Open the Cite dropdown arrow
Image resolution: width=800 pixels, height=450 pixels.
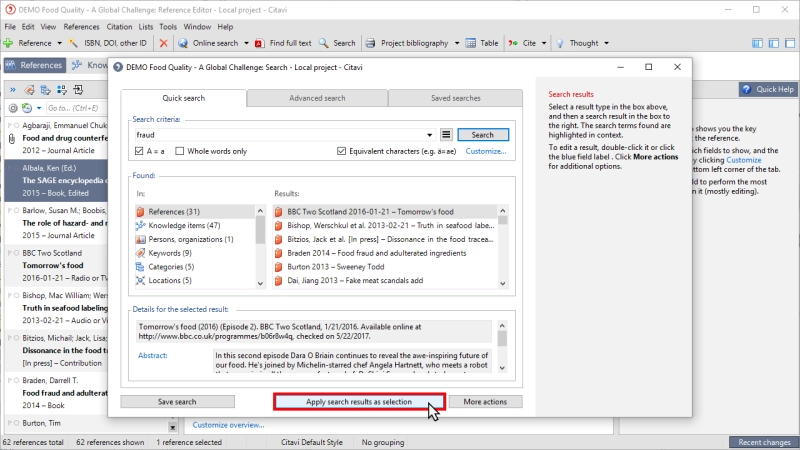click(x=544, y=43)
